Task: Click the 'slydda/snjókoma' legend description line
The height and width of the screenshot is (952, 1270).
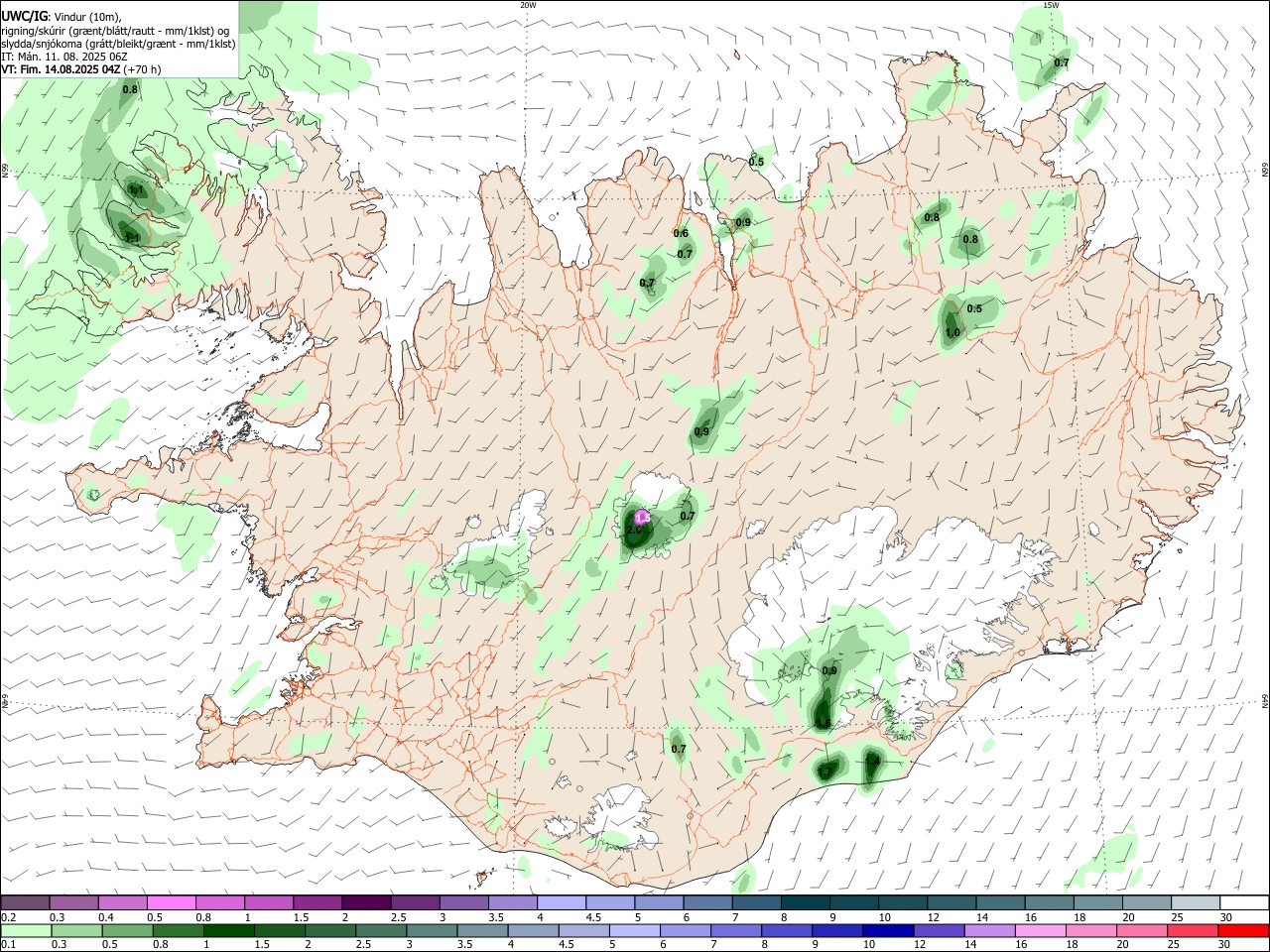Action: tap(118, 44)
